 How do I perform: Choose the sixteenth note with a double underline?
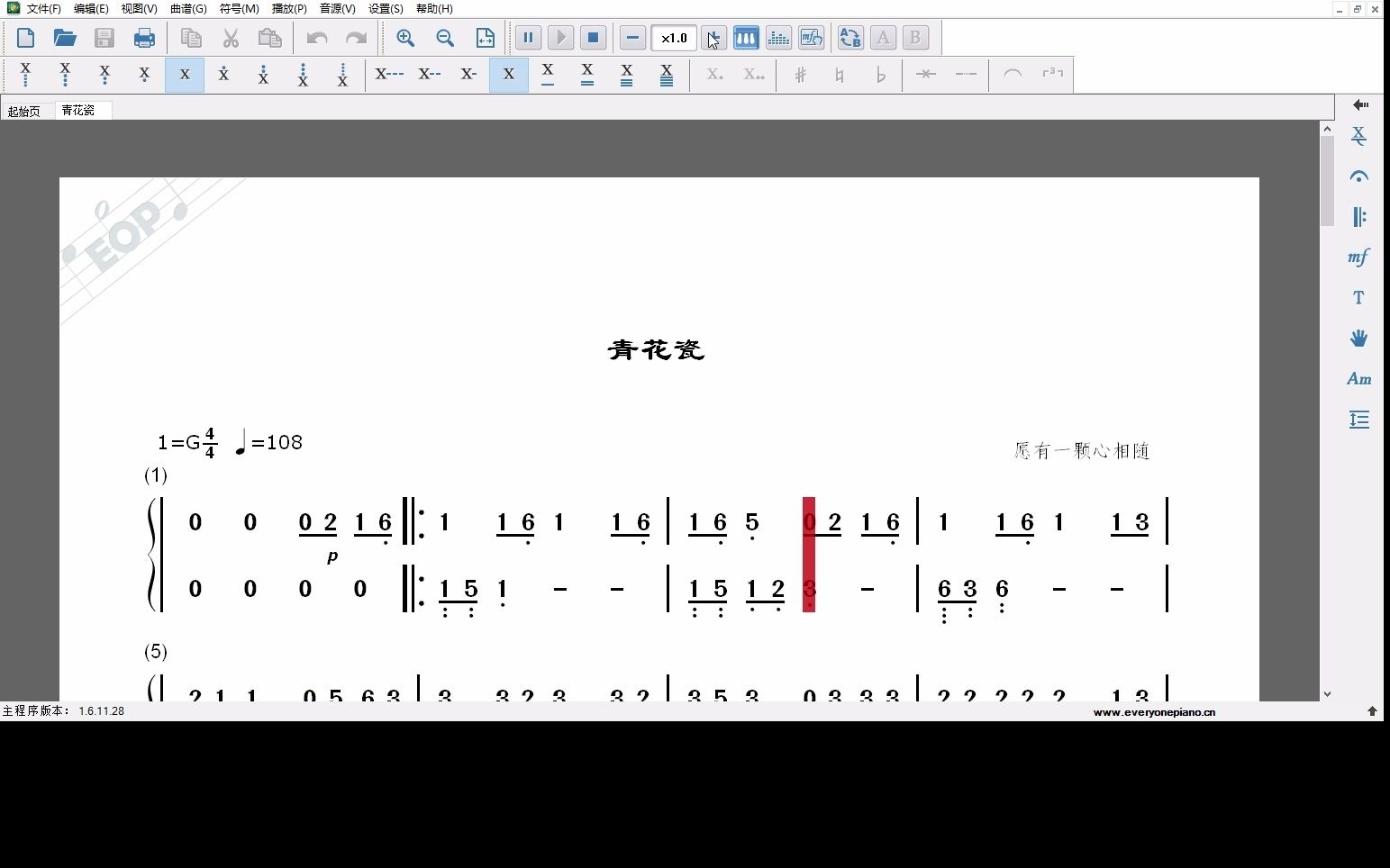pyautogui.click(x=587, y=75)
